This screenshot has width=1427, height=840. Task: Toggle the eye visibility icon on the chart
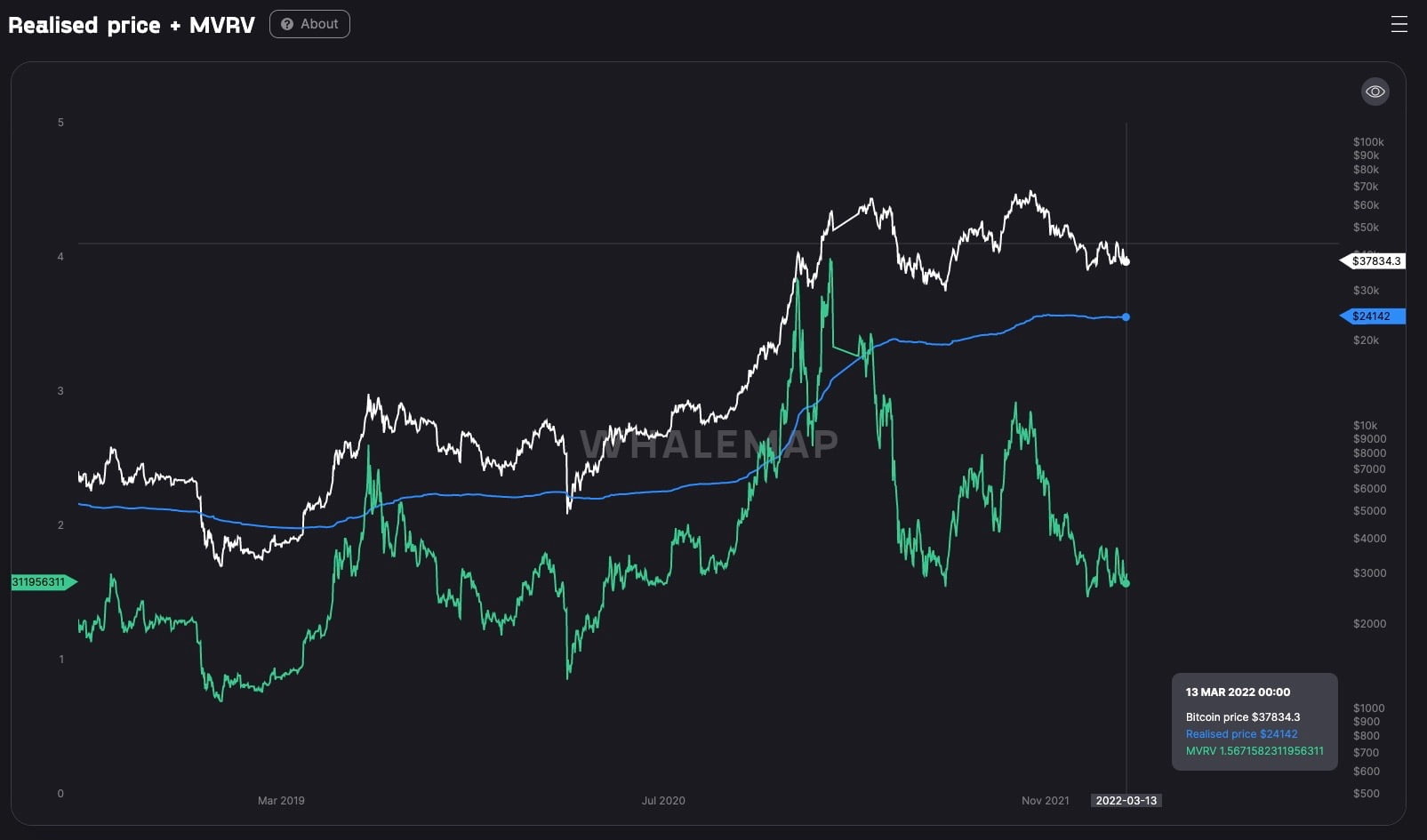pos(1375,92)
